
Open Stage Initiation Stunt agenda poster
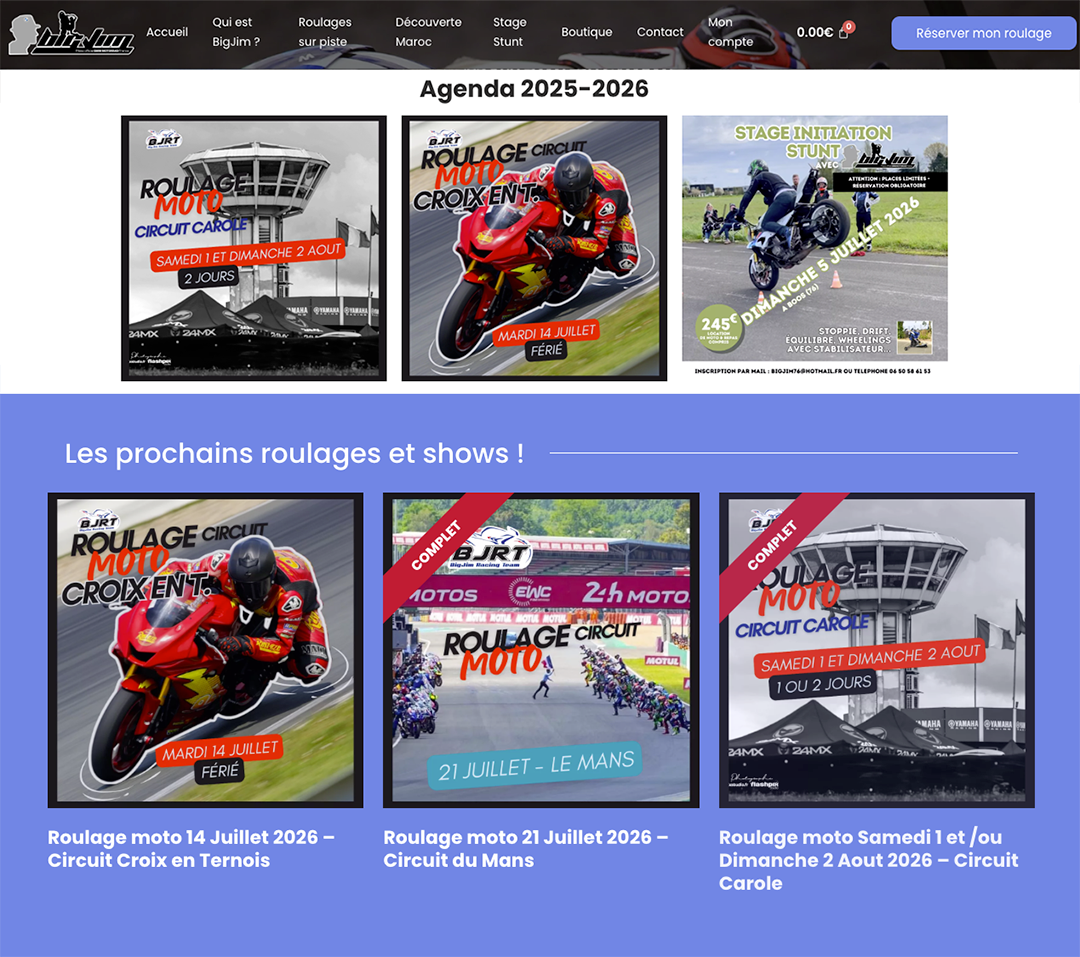pos(814,246)
